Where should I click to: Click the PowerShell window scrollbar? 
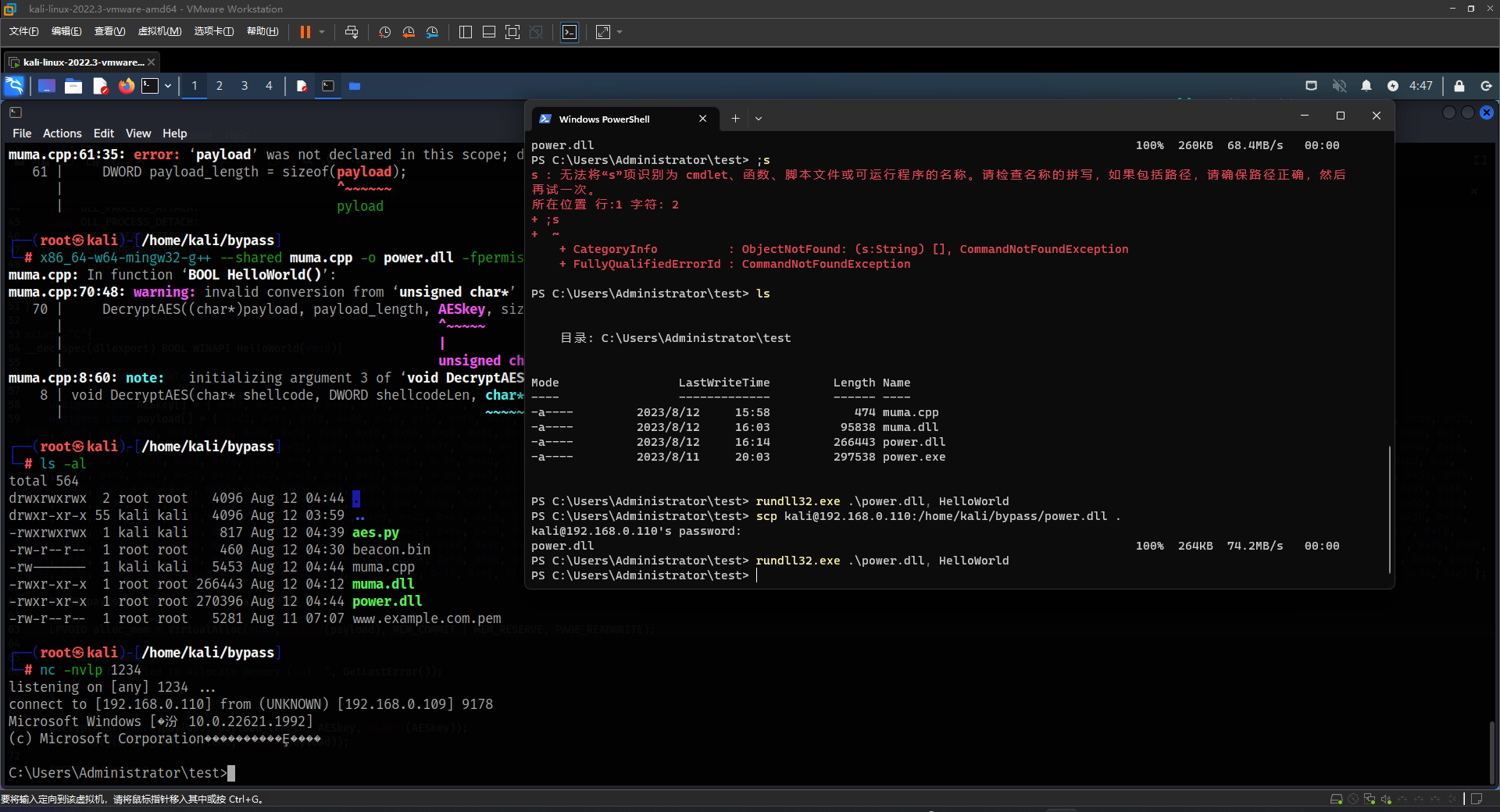tap(1389, 509)
